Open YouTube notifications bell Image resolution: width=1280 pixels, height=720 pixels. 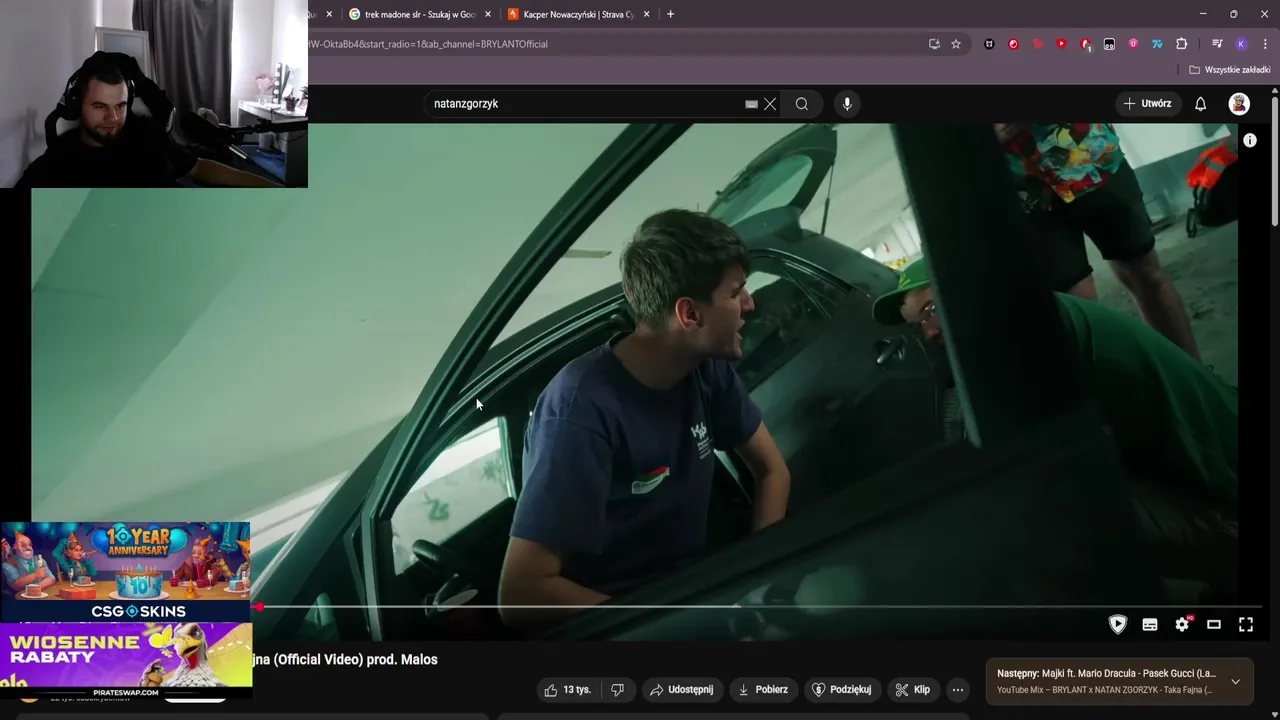tap(1201, 104)
